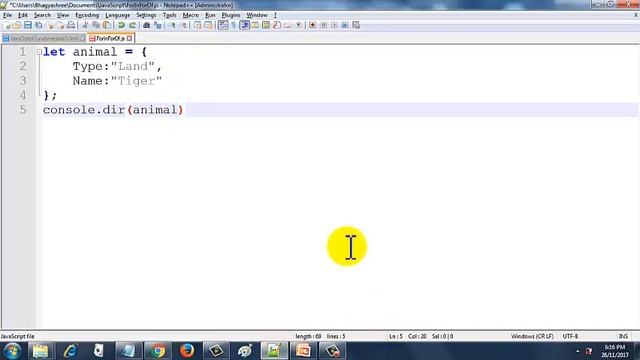Screen dimensions: 640x360
Task: Click the Stop Recording macro icon
Action: [x=323, y=25]
